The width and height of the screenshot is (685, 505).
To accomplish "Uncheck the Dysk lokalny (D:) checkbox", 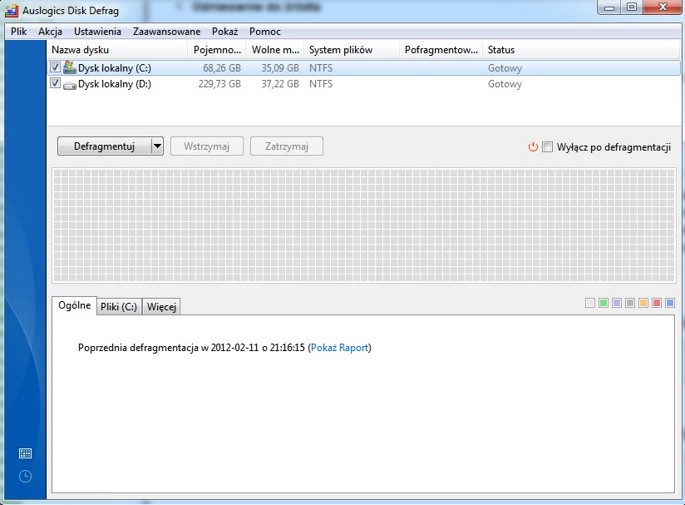I will (55, 83).
